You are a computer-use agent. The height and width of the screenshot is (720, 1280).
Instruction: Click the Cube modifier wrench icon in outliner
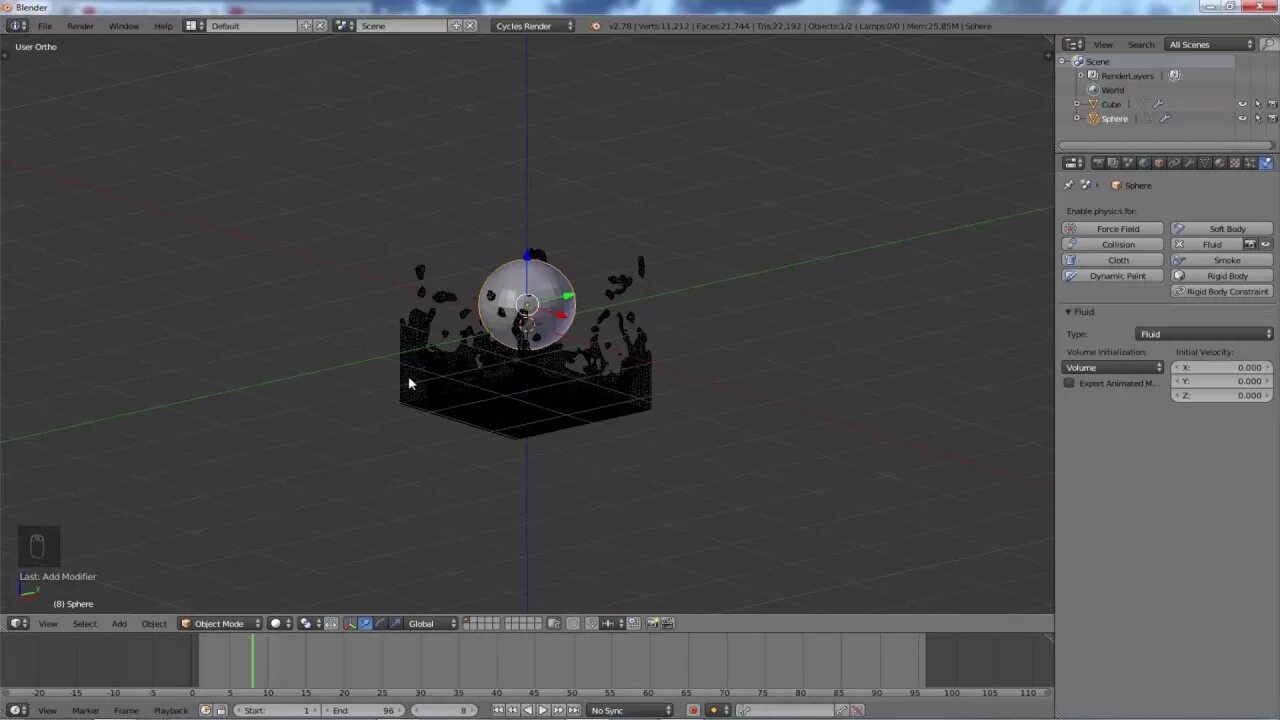(1158, 104)
